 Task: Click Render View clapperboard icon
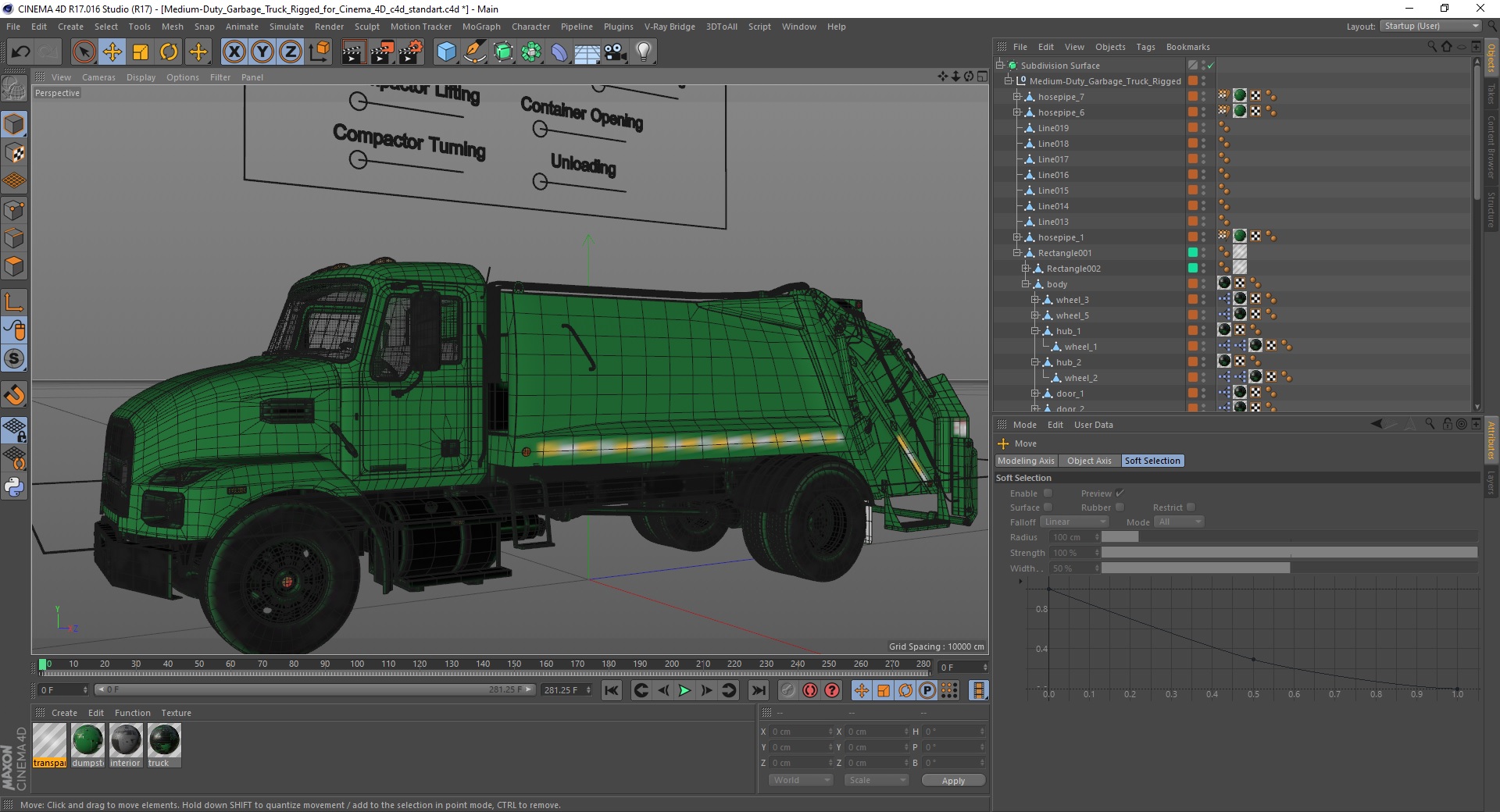(x=353, y=52)
